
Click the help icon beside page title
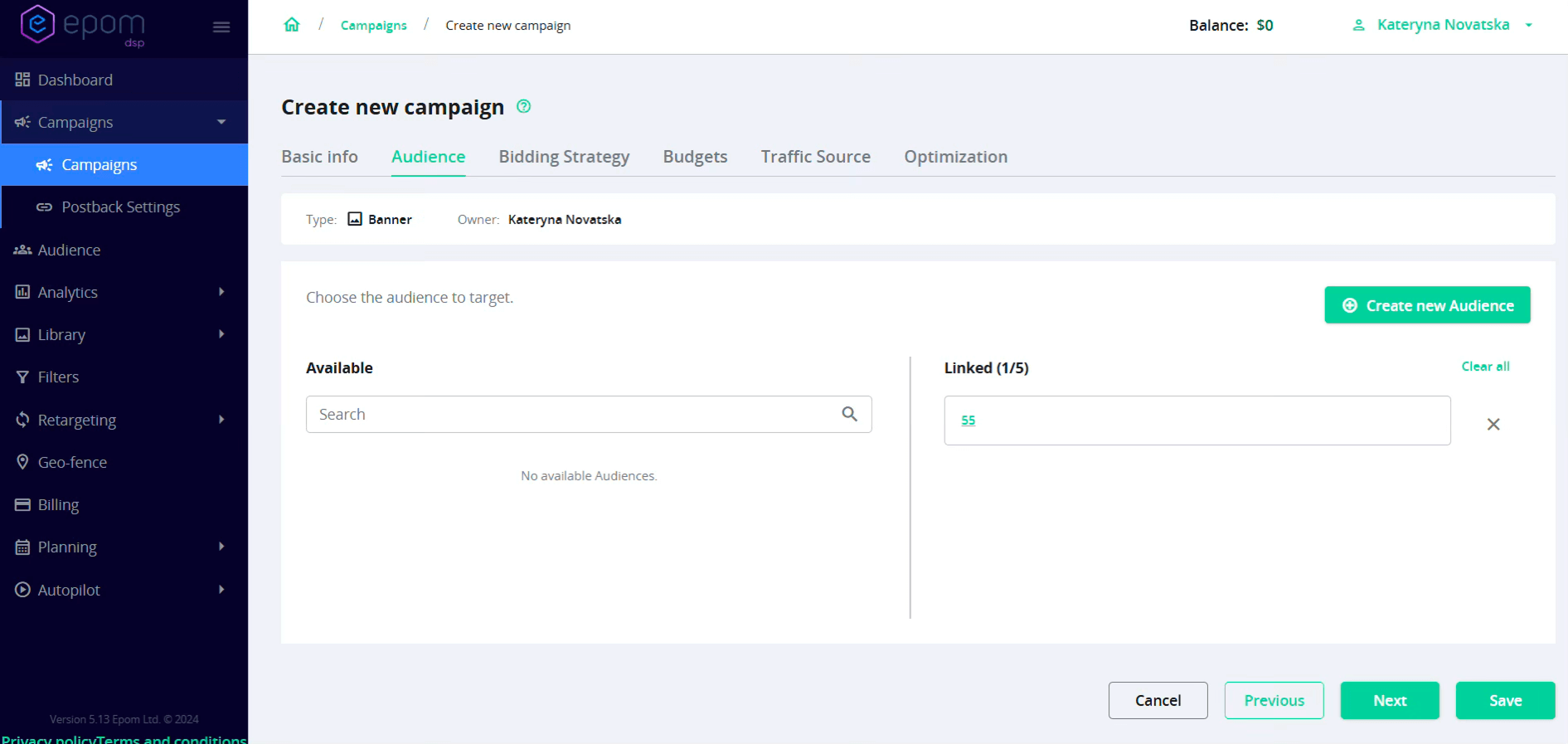523,106
